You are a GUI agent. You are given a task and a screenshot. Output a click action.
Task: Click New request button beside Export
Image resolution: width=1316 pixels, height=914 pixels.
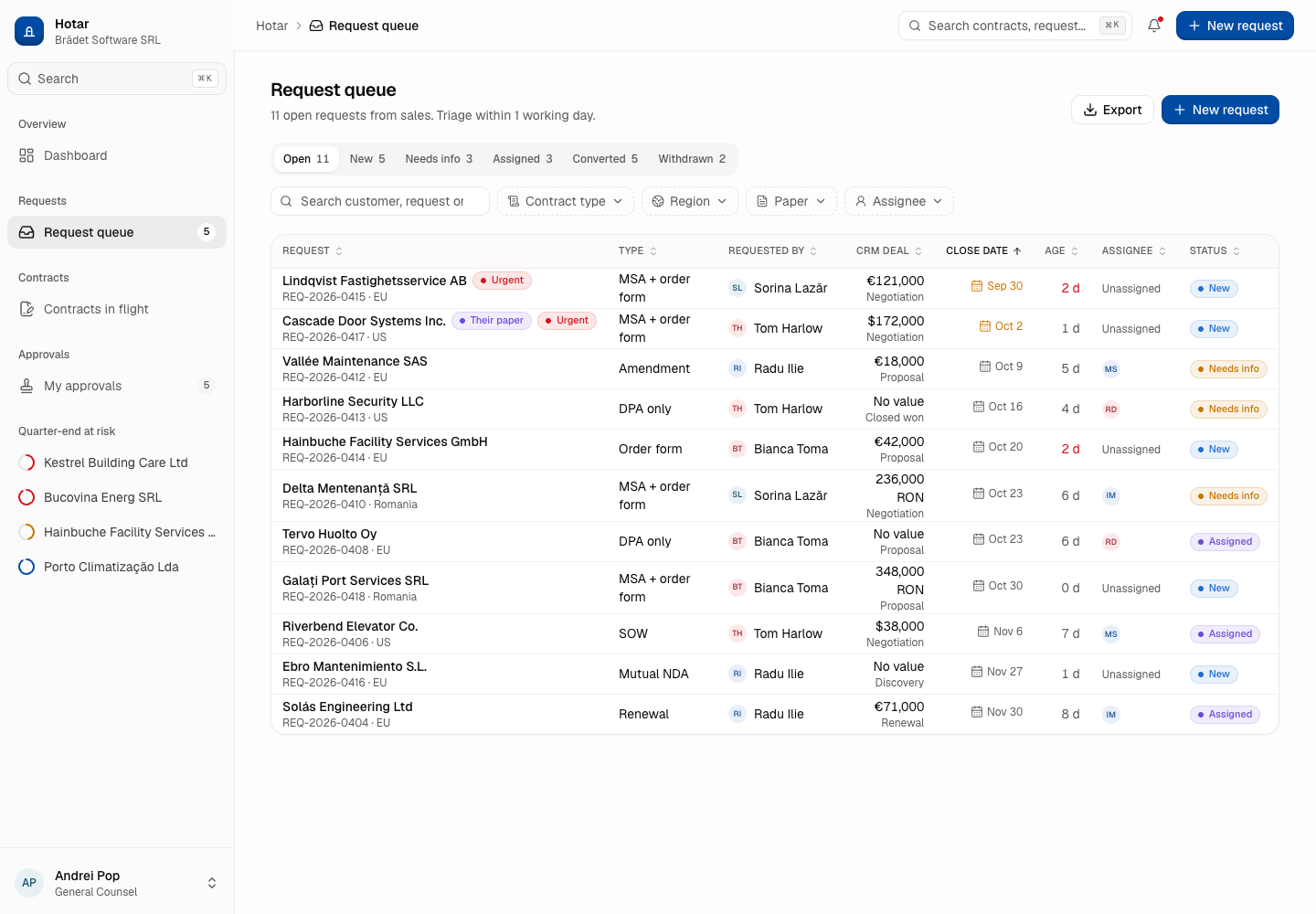coord(1220,110)
